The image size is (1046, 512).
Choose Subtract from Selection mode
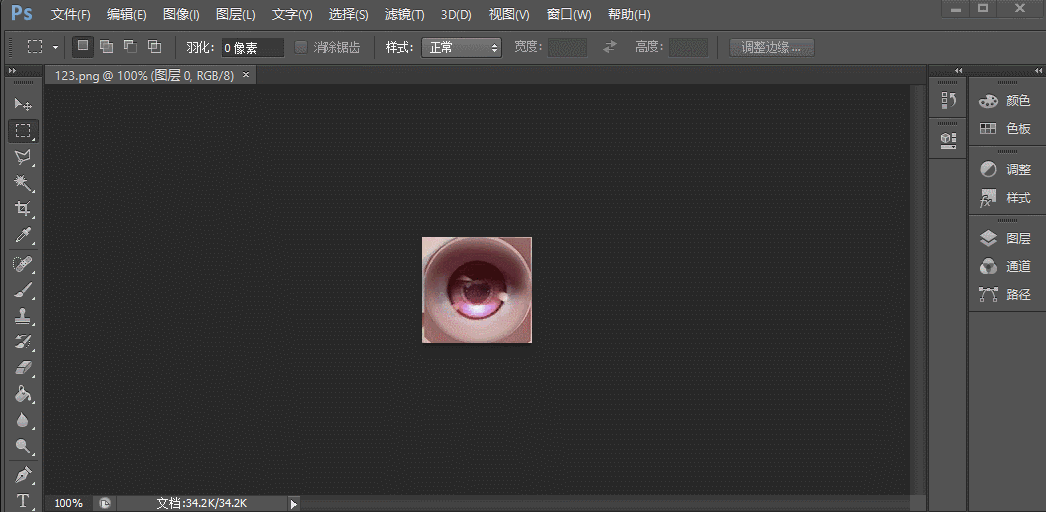pos(130,47)
